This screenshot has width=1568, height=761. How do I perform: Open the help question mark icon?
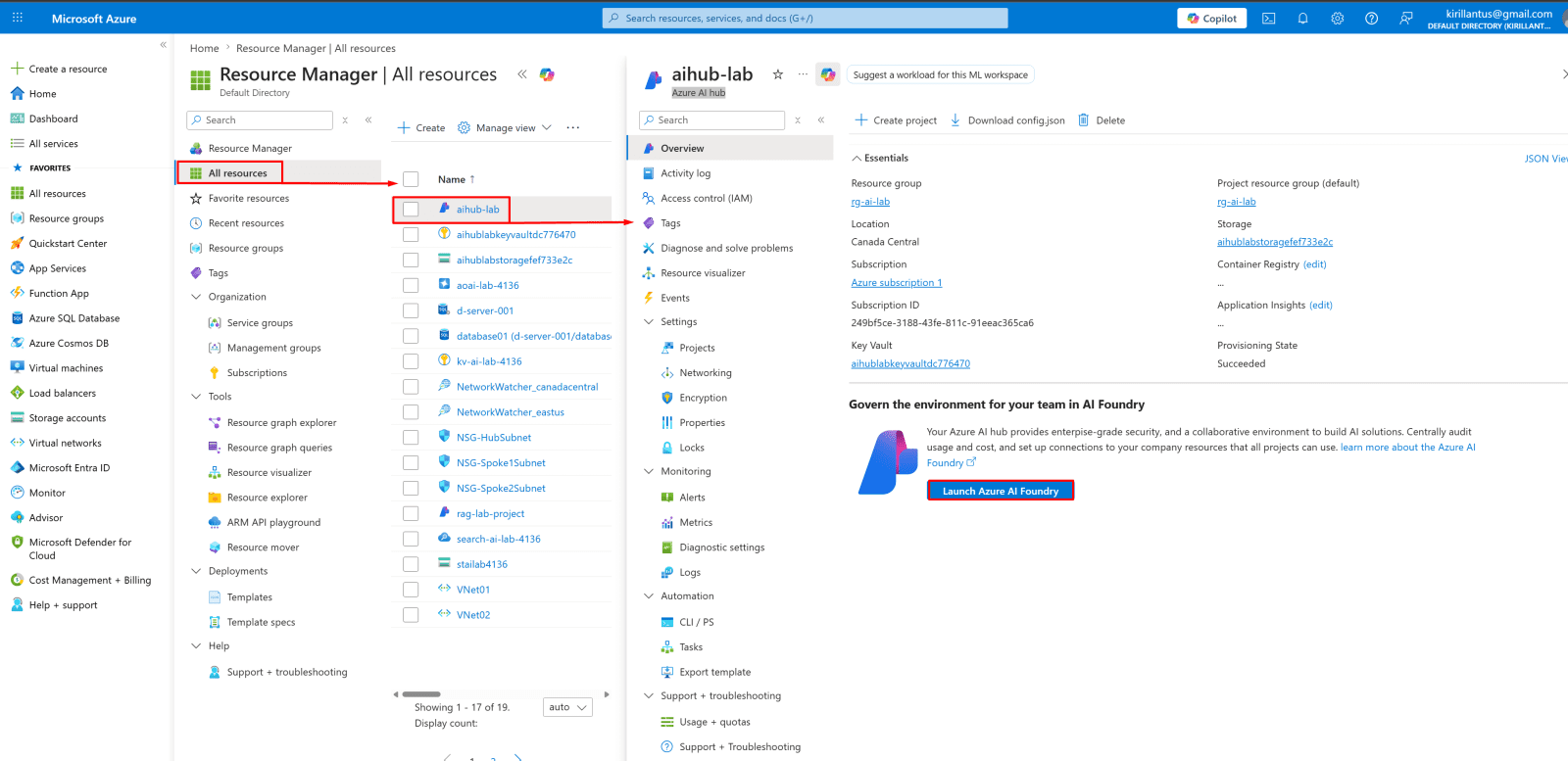(1371, 18)
